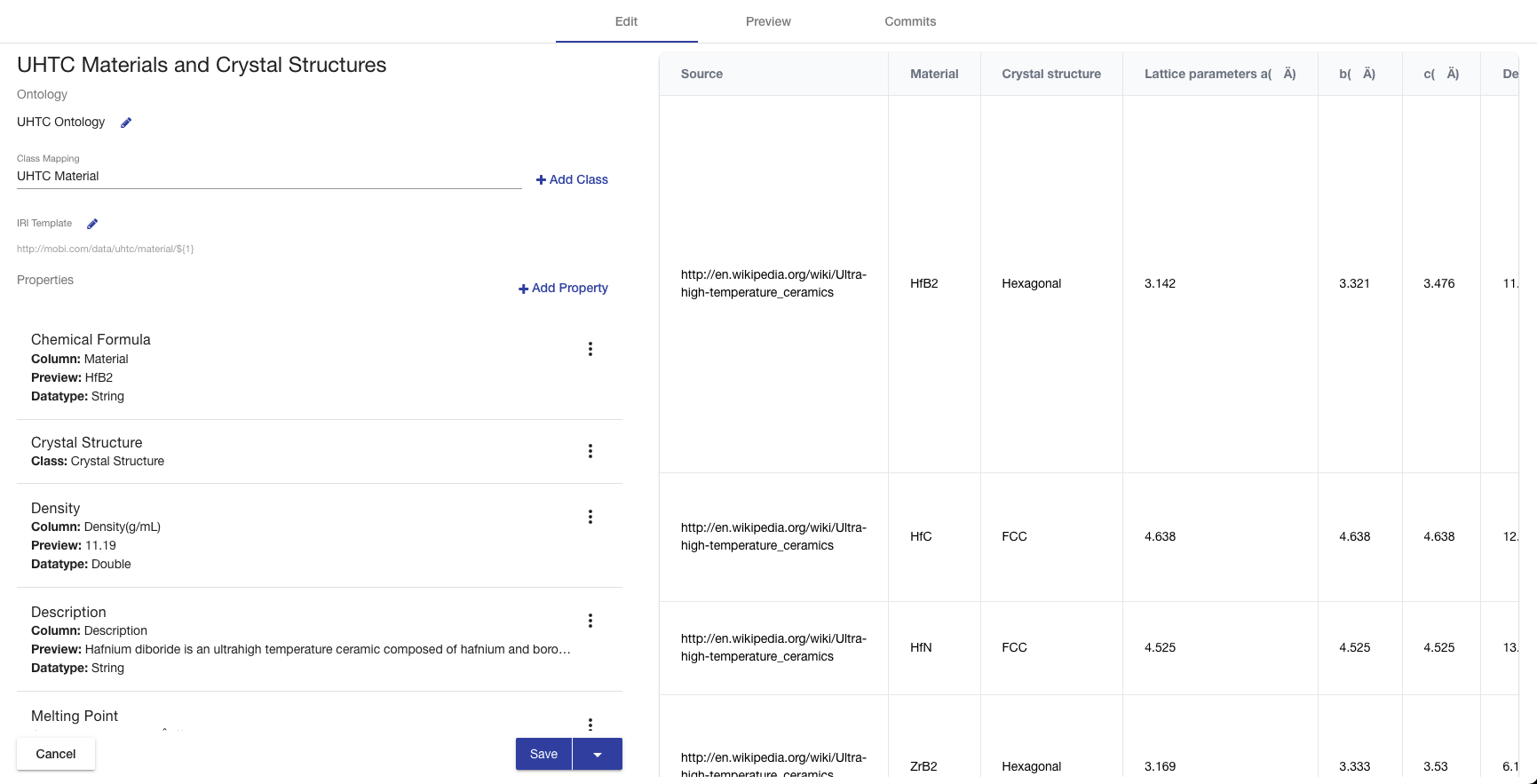Open Density property three-dot menu
The height and width of the screenshot is (784, 1537).
[x=590, y=517]
